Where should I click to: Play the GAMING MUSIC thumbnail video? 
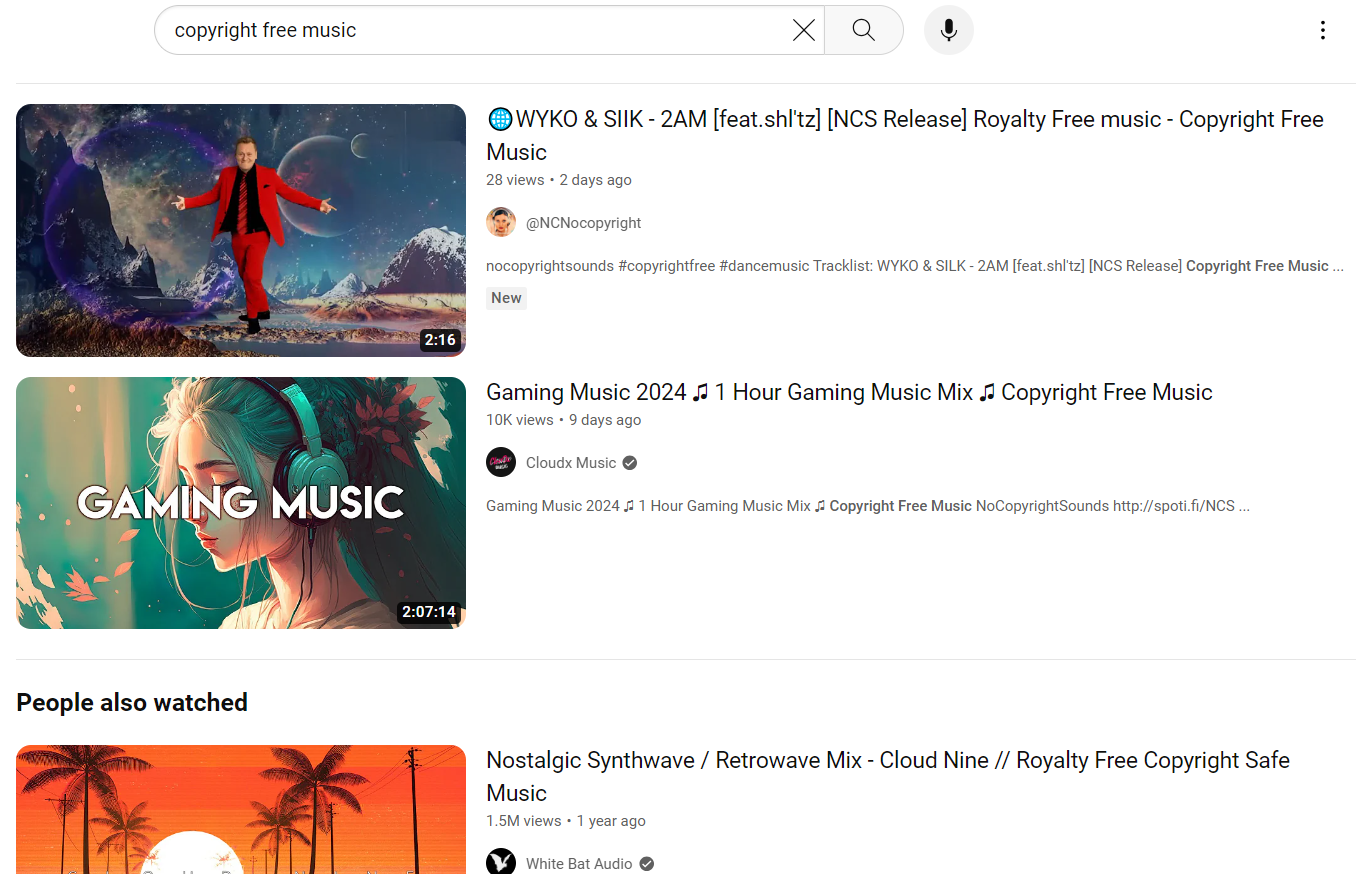(x=241, y=503)
